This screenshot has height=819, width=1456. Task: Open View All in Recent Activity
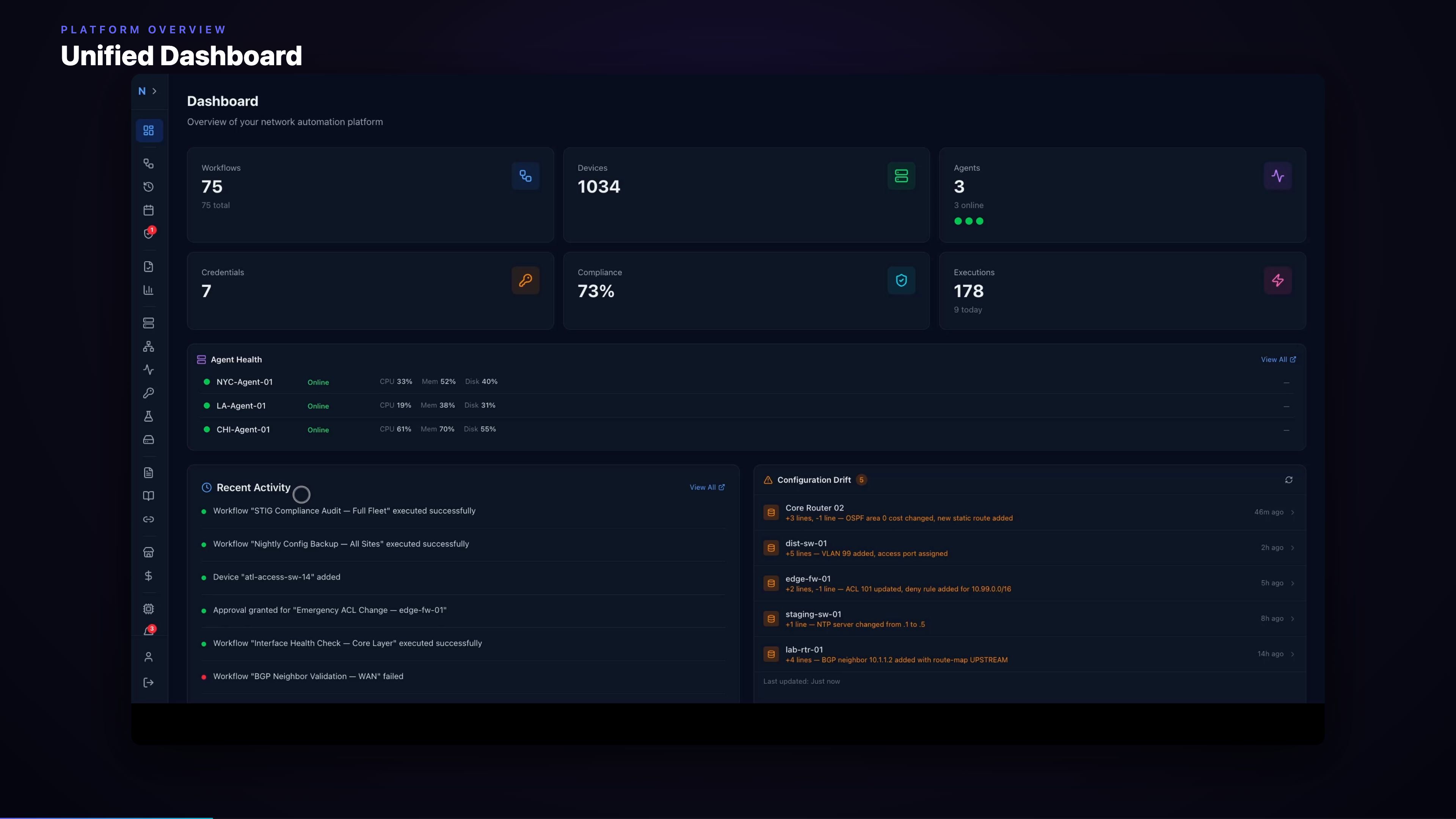coord(706,486)
